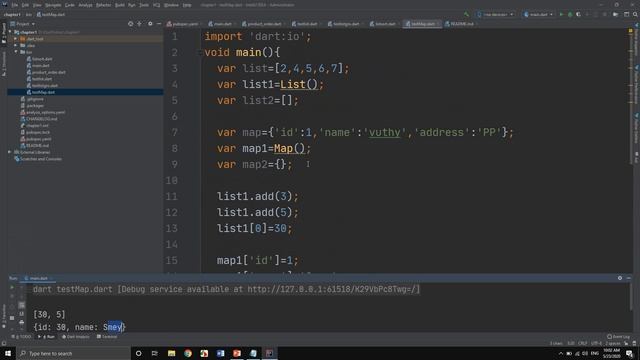Click the Windows Start button
The width and height of the screenshot is (640, 360).
click(8, 353)
